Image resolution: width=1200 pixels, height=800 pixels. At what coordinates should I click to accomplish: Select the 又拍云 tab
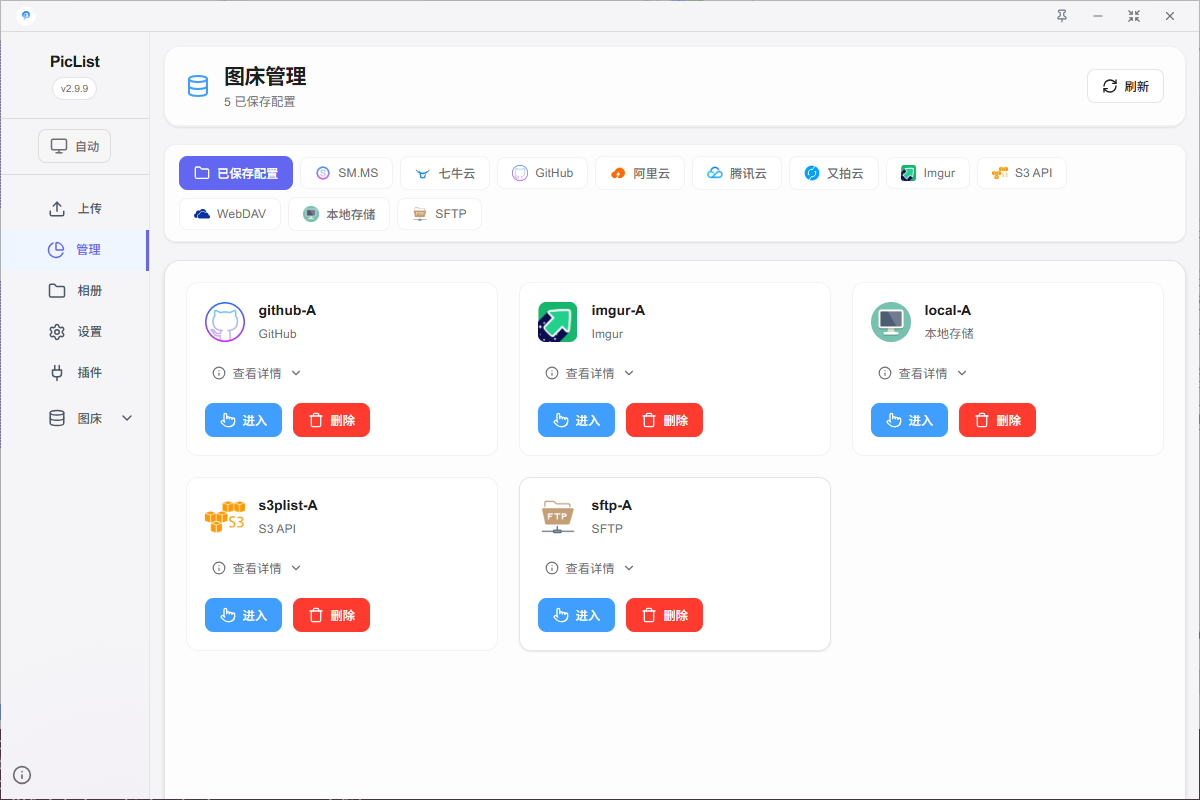(834, 173)
